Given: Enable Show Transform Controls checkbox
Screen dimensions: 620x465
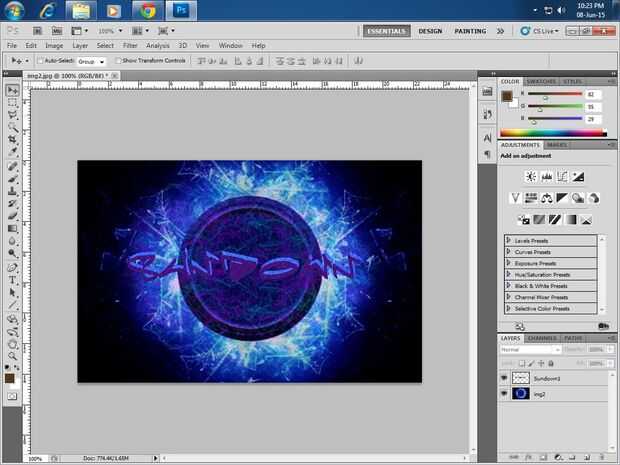Looking at the screenshot, I should 118,60.
